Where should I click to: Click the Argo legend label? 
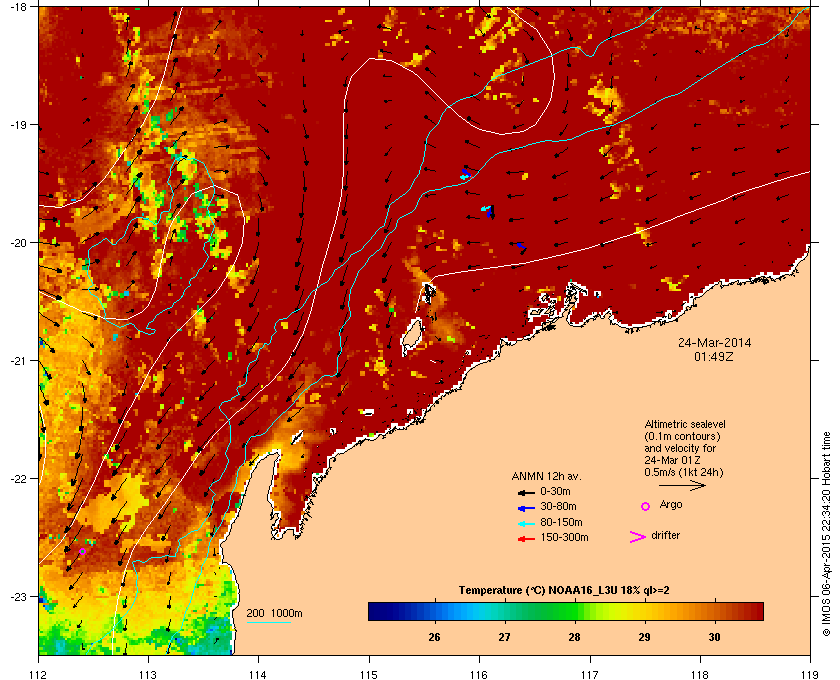point(671,504)
